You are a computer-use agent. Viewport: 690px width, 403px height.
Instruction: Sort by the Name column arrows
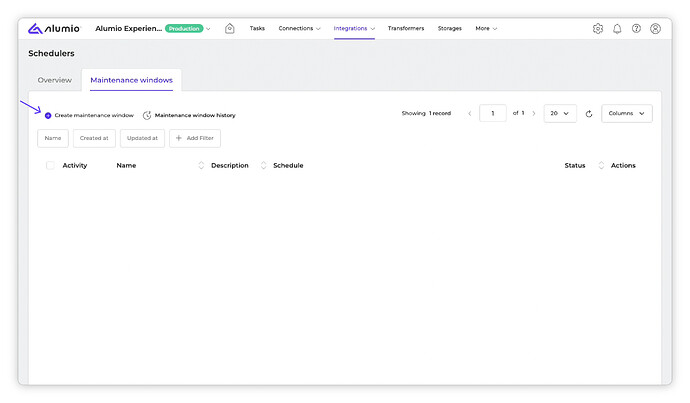click(201, 165)
